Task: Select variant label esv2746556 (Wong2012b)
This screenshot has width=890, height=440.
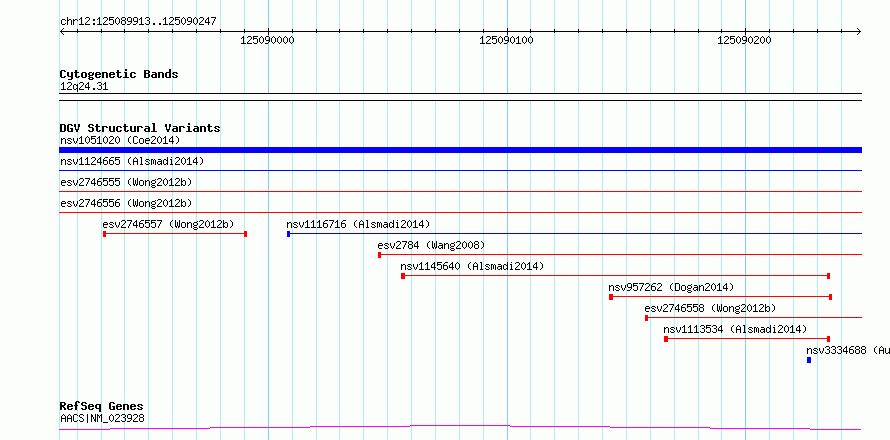Action: click(126, 203)
